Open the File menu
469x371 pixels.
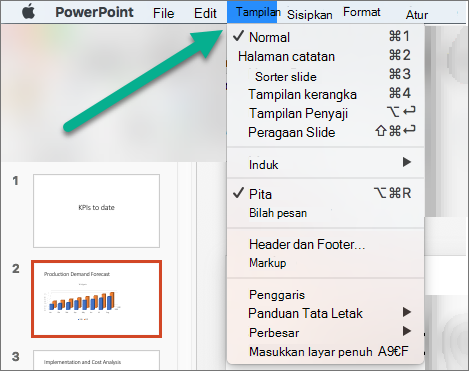(x=163, y=13)
